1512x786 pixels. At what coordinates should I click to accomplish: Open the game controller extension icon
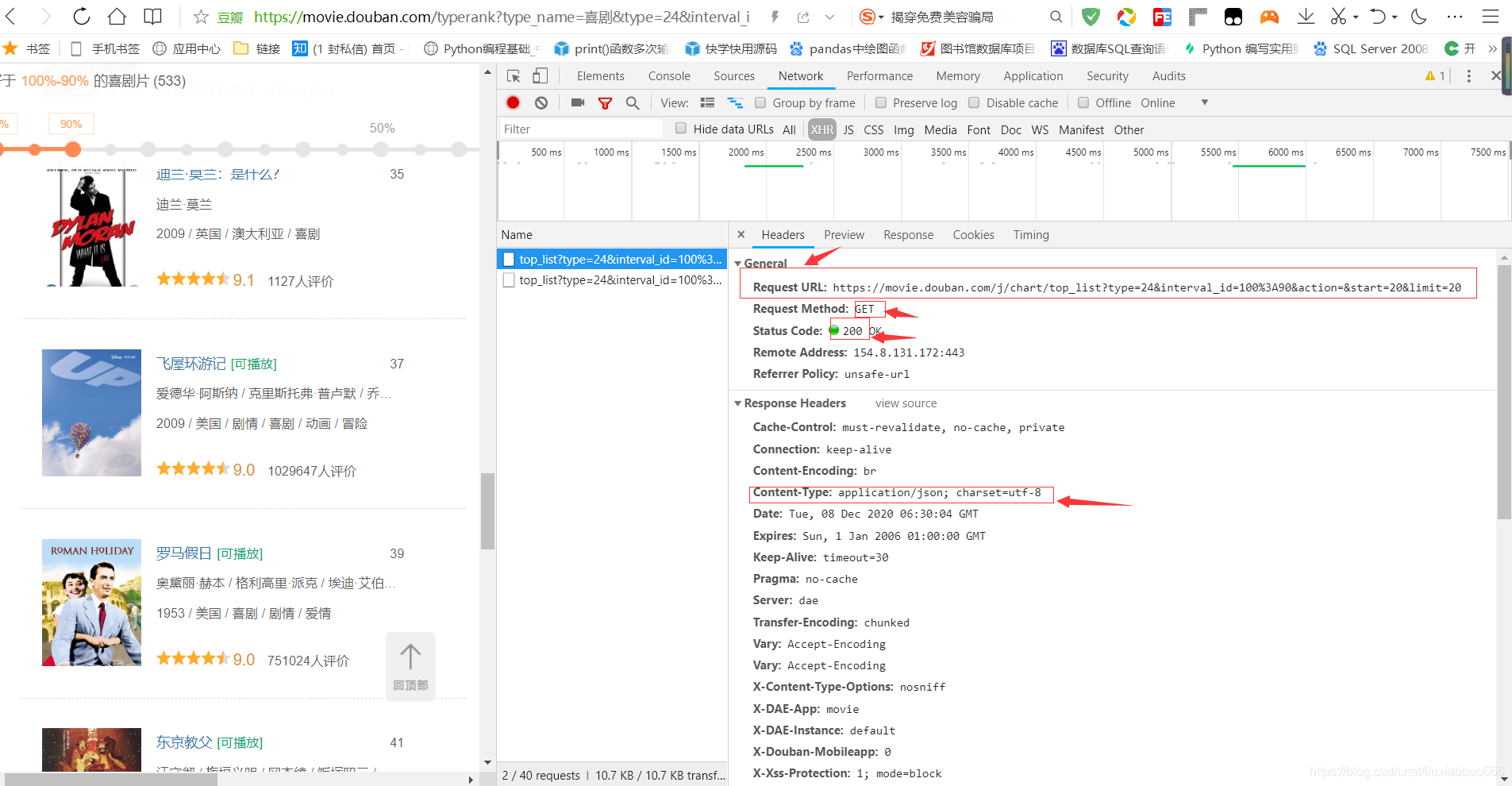[x=1270, y=17]
